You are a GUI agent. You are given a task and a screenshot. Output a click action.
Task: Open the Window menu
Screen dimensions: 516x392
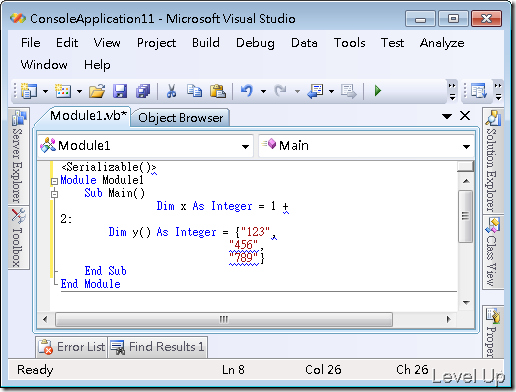tap(44, 64)
